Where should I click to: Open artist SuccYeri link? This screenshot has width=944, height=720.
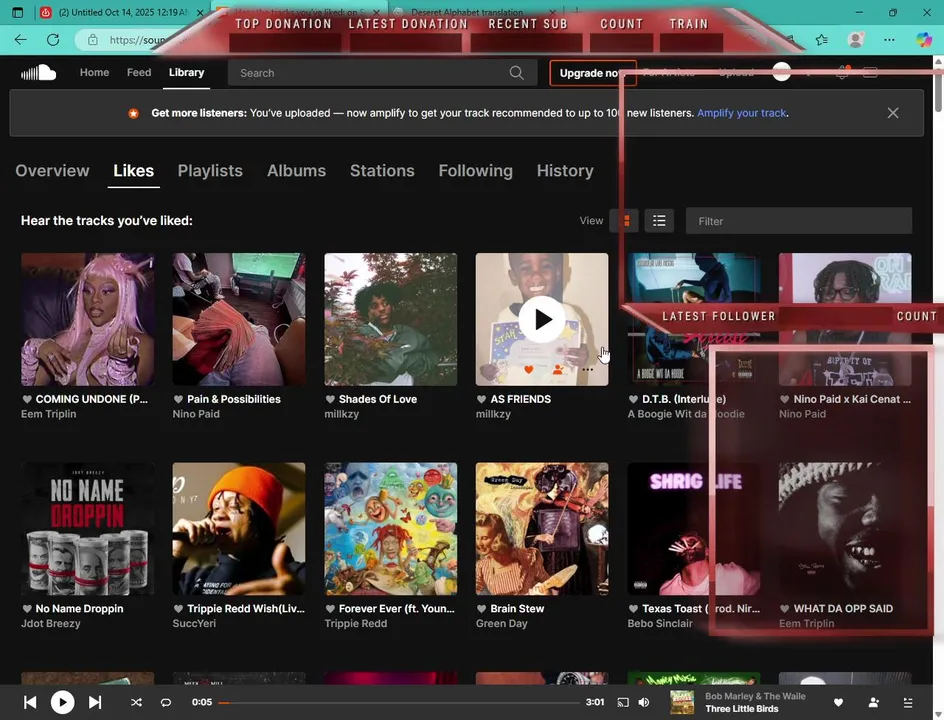coord(194,623)
